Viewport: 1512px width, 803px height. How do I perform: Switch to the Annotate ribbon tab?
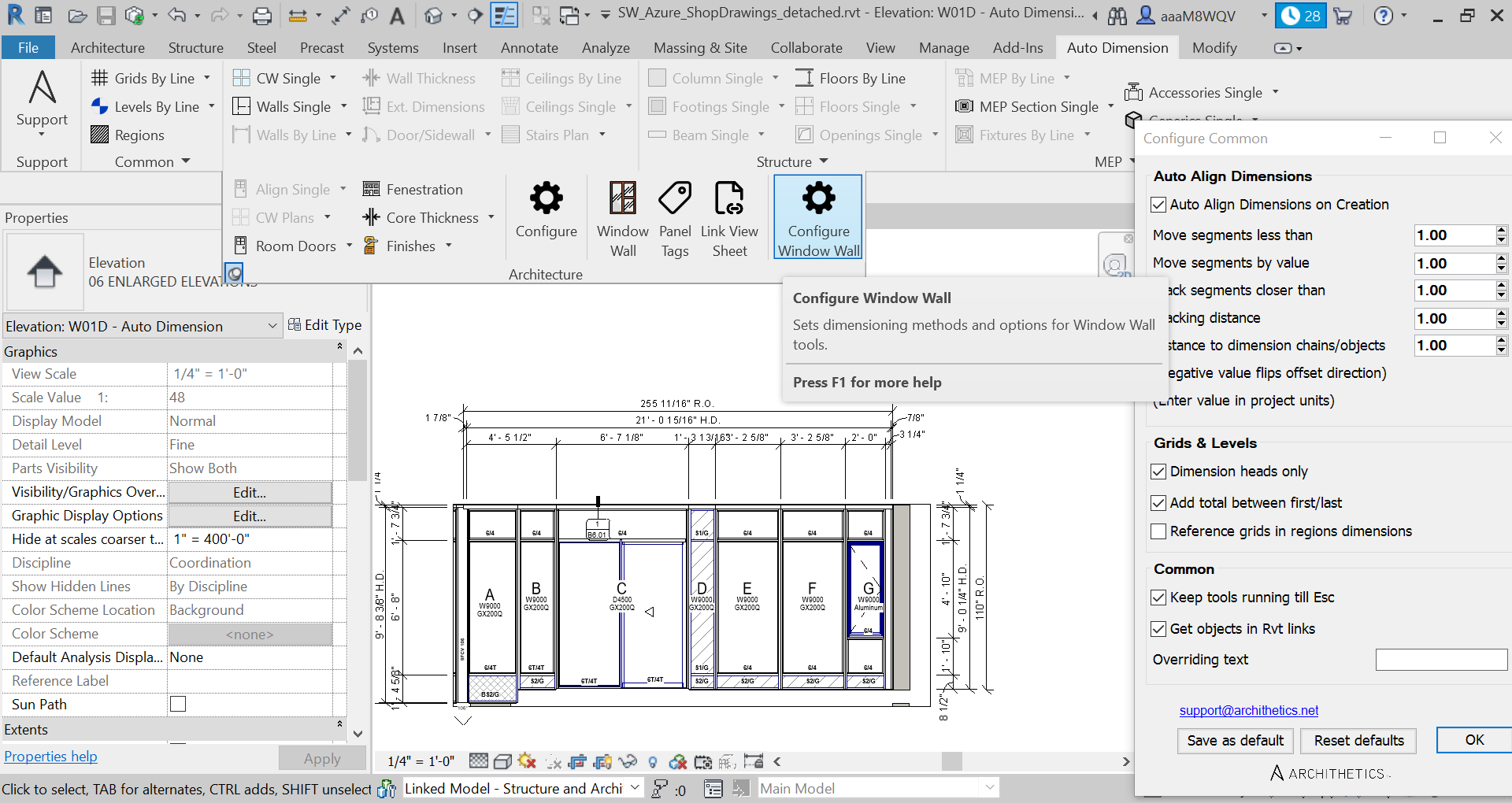(529, 47)
